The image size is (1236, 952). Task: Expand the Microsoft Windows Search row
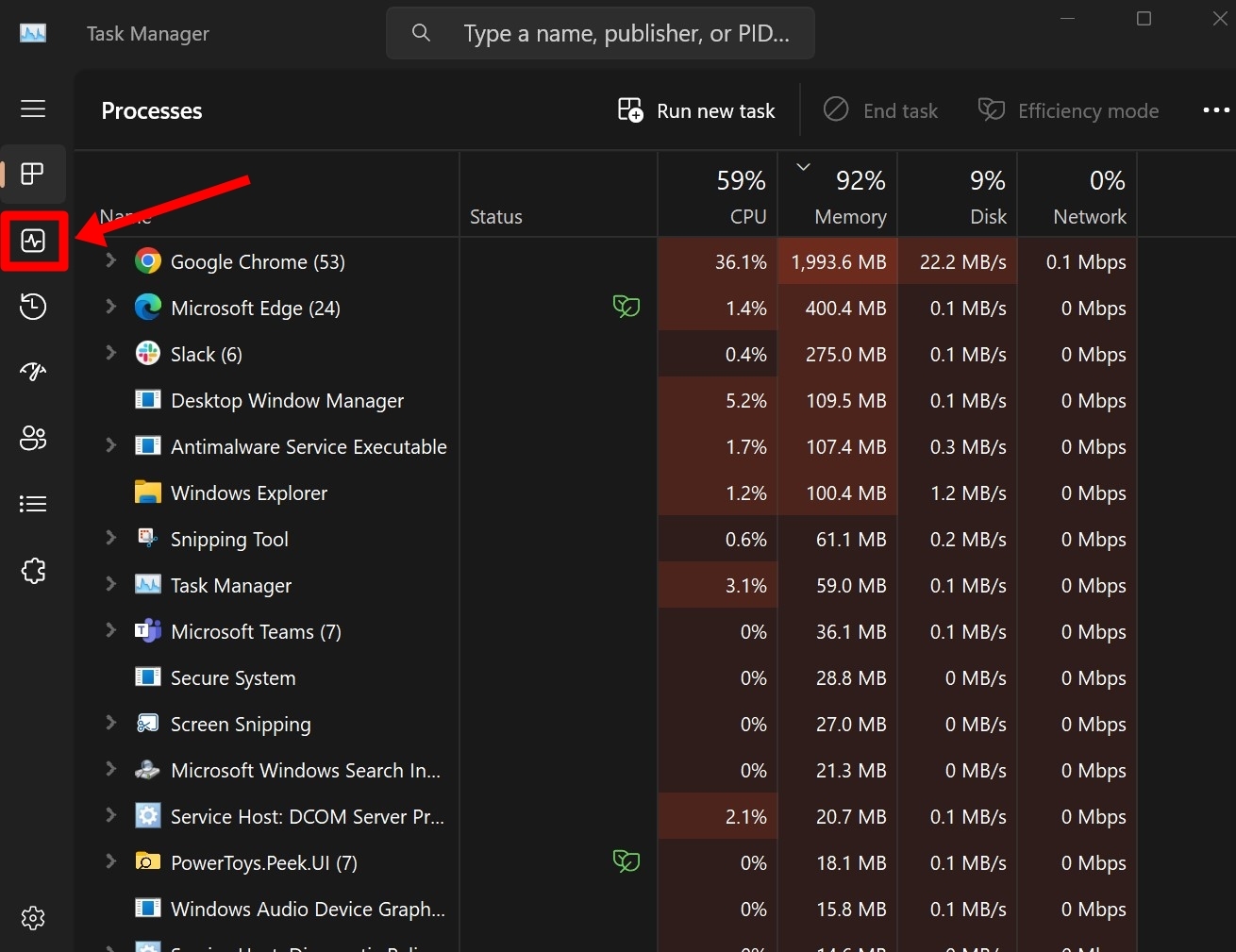[x=110, y=769]
